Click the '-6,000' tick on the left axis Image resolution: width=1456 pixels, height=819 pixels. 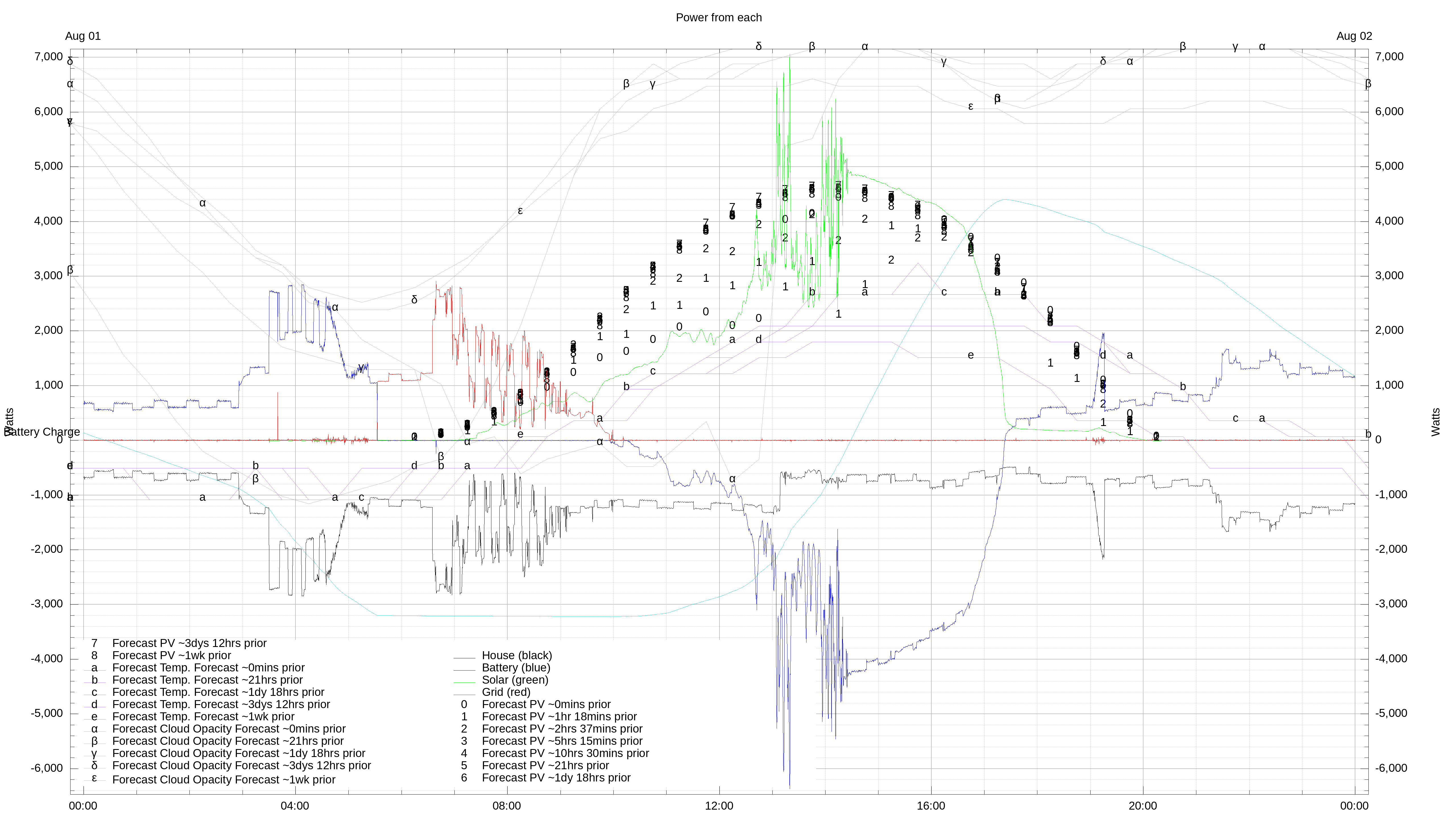(x=46, y=768)
